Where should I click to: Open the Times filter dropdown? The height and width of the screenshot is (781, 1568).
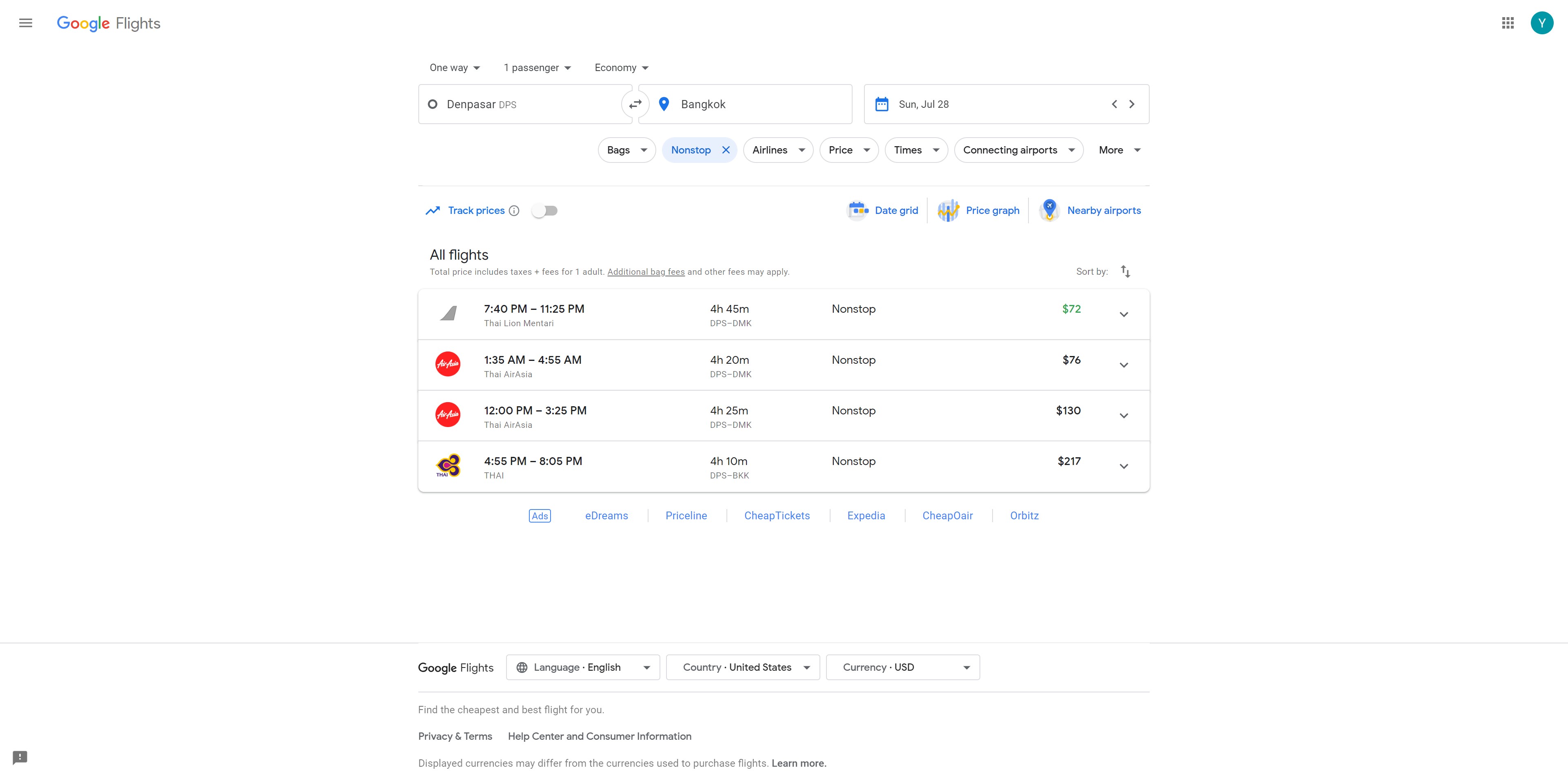pos(916,150)
